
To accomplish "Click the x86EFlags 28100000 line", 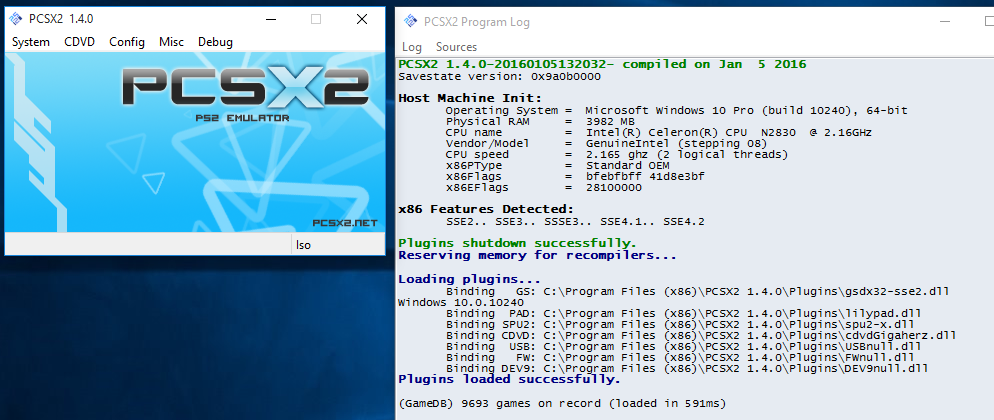I will tap(543, 188).
